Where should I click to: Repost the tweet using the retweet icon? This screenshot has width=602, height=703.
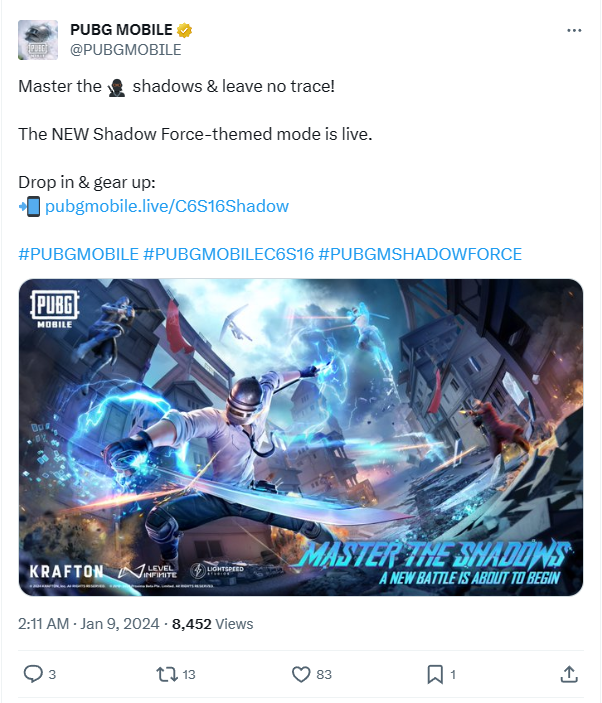167,674
